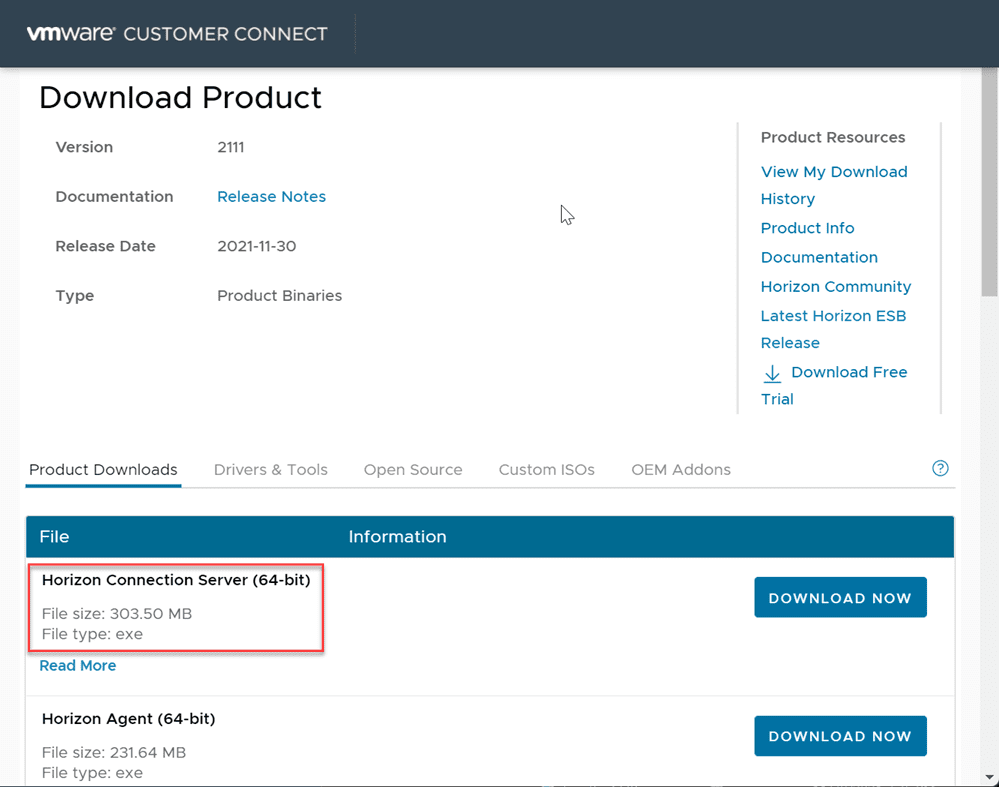Screen dimensions: 999x787
Task: Open the Product Info link
Action: pyautogui.click(x=807, y=228)
